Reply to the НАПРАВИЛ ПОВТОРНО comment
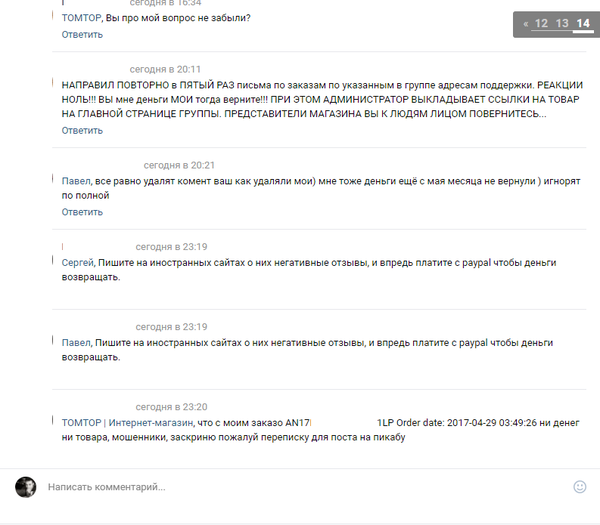Viewport: 600px width, 525px height. [x=82, y=131]
